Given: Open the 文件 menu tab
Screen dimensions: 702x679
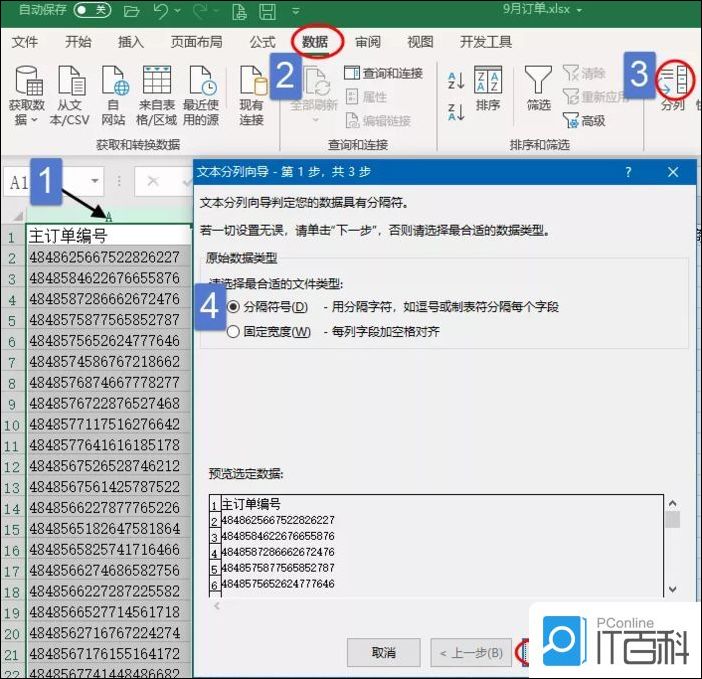Looking at the screenshot, I should (25, 42).
